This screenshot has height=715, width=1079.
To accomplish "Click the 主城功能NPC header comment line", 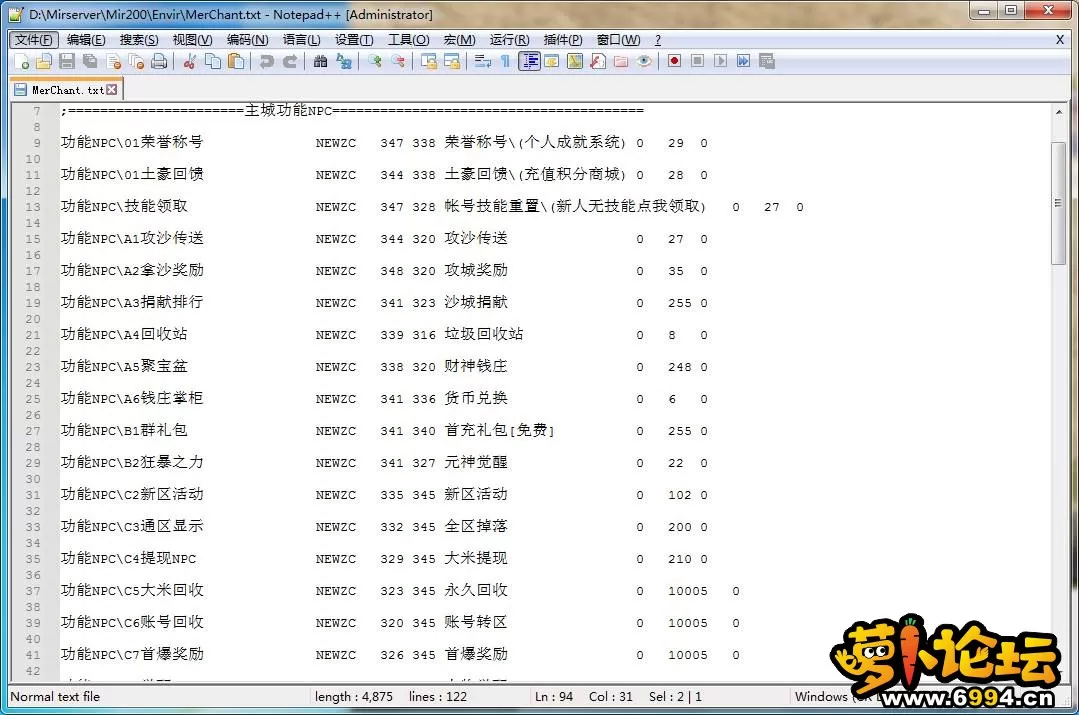I will coord(352,110).
